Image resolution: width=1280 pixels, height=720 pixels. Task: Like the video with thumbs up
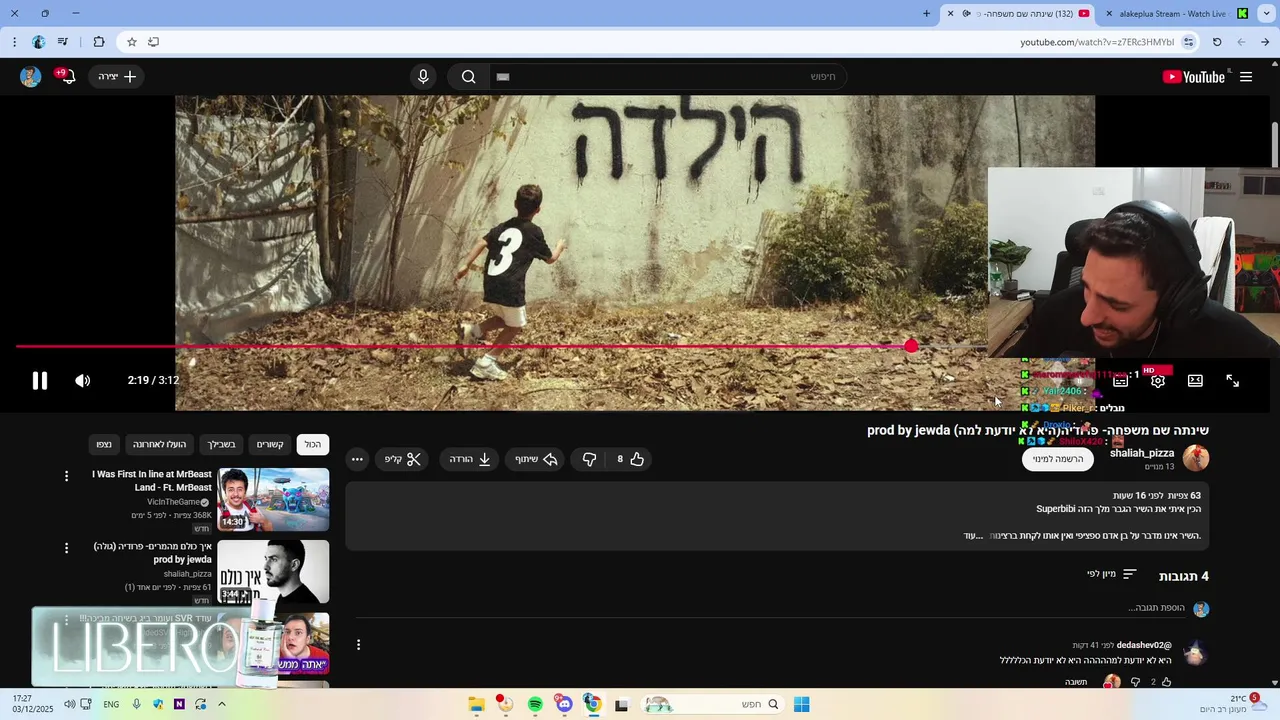[x=629, y=459]
